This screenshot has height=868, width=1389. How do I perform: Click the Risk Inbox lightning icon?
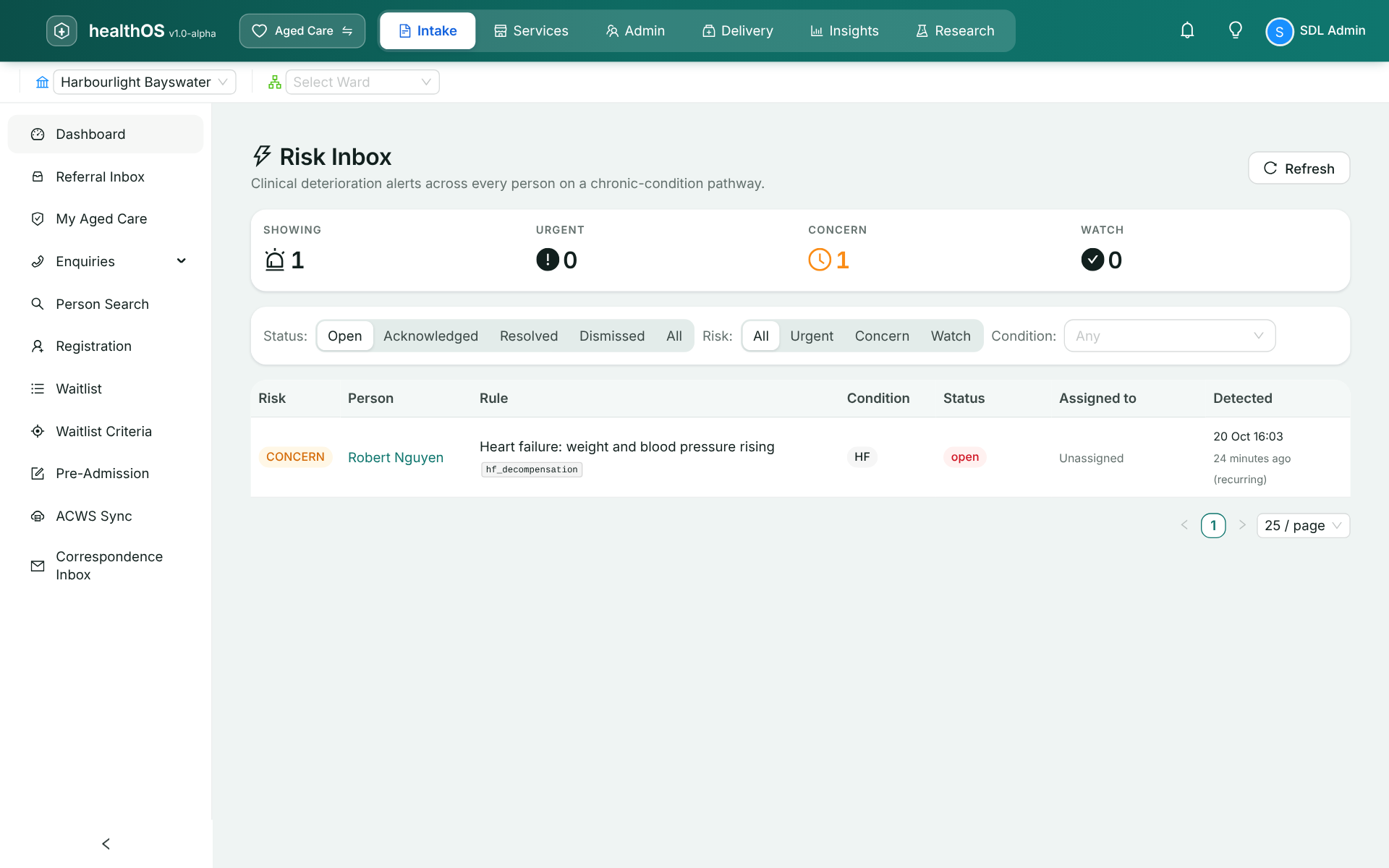coord(262,156)
